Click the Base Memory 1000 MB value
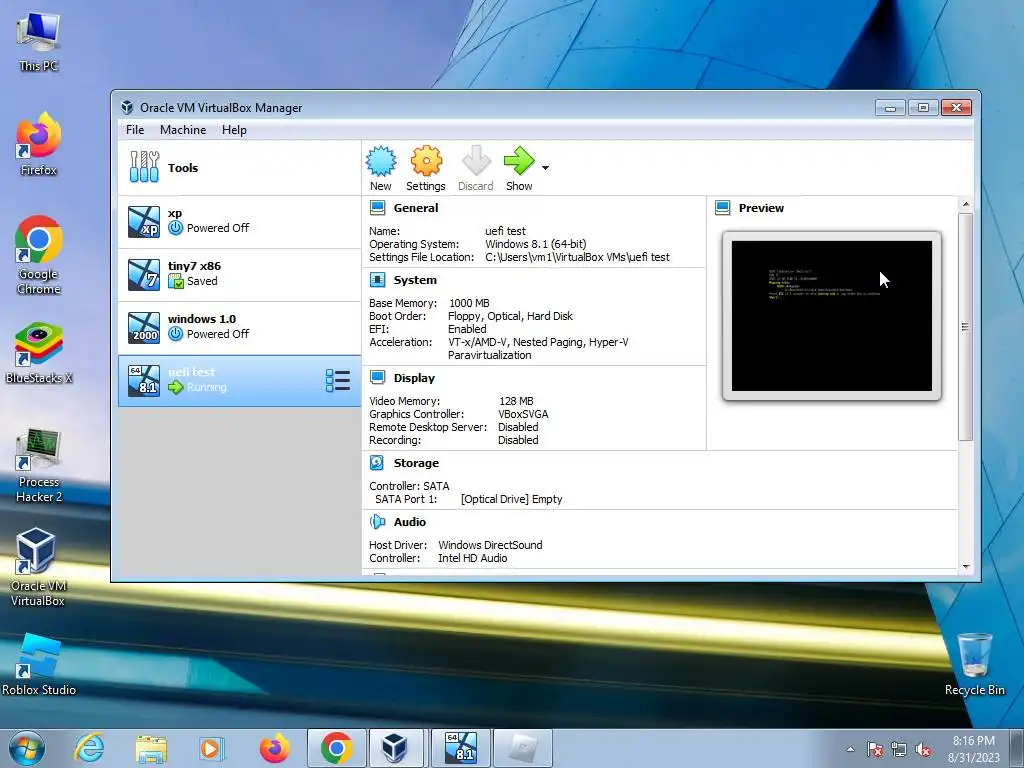This screenshot has height=768, width=1024. (x=469, y=303)
